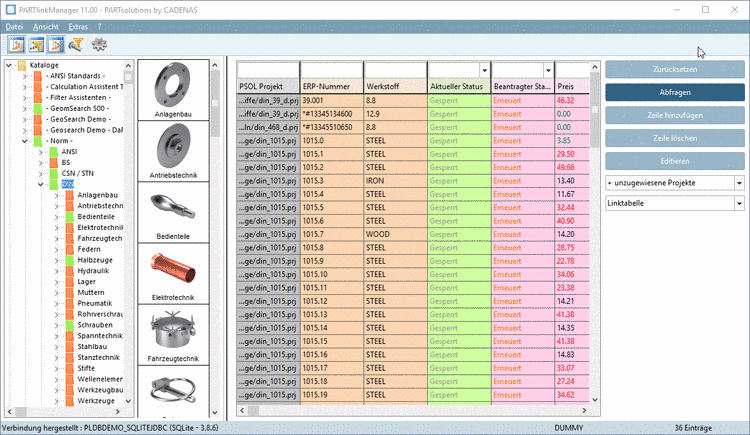Image resolution: width=750 pixels, height=435 pixels.
Task: Select ERP-Nummer cell *#13345134600
Action: click(x=332, y=114)
